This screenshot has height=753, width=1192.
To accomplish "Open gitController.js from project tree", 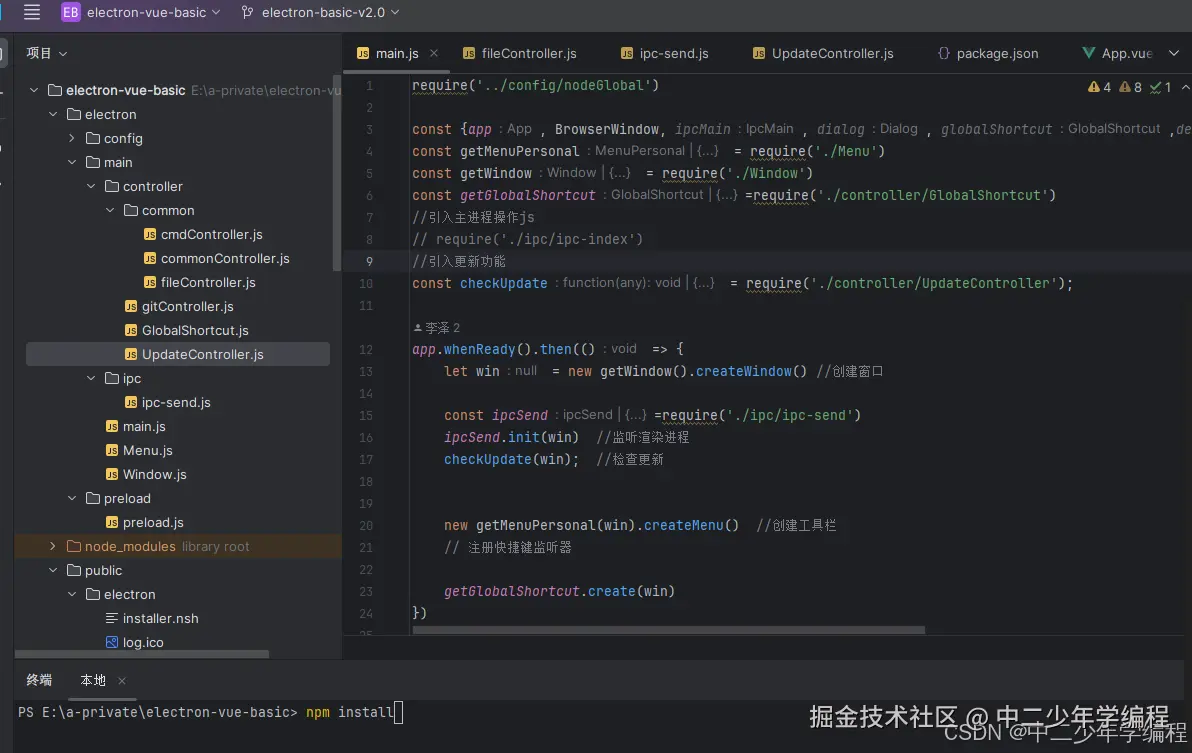I will click(187, 306).
